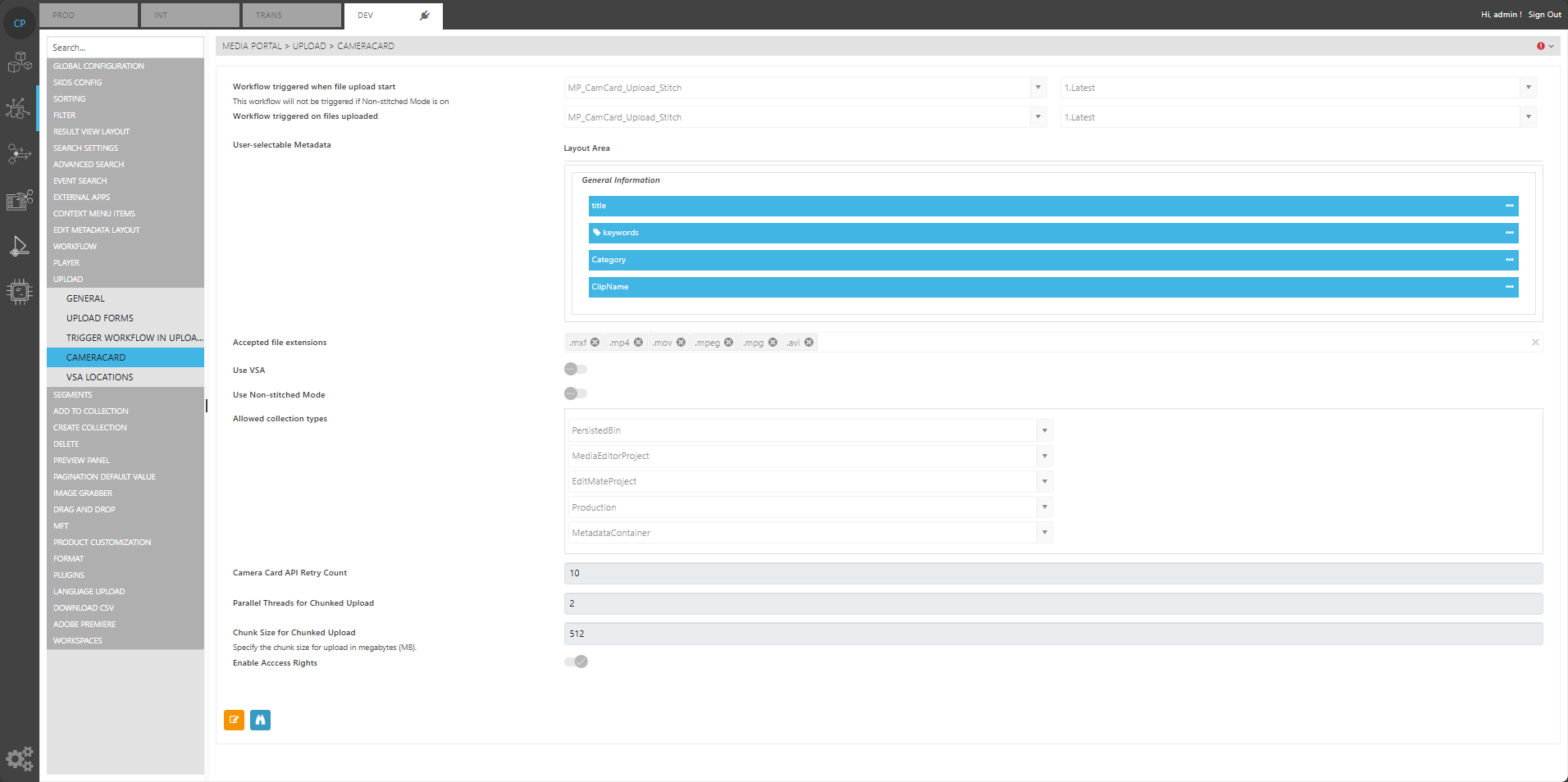Expand the MetadataContainer dropdown
1568x782 pixels.
(x=1044, y=533)
